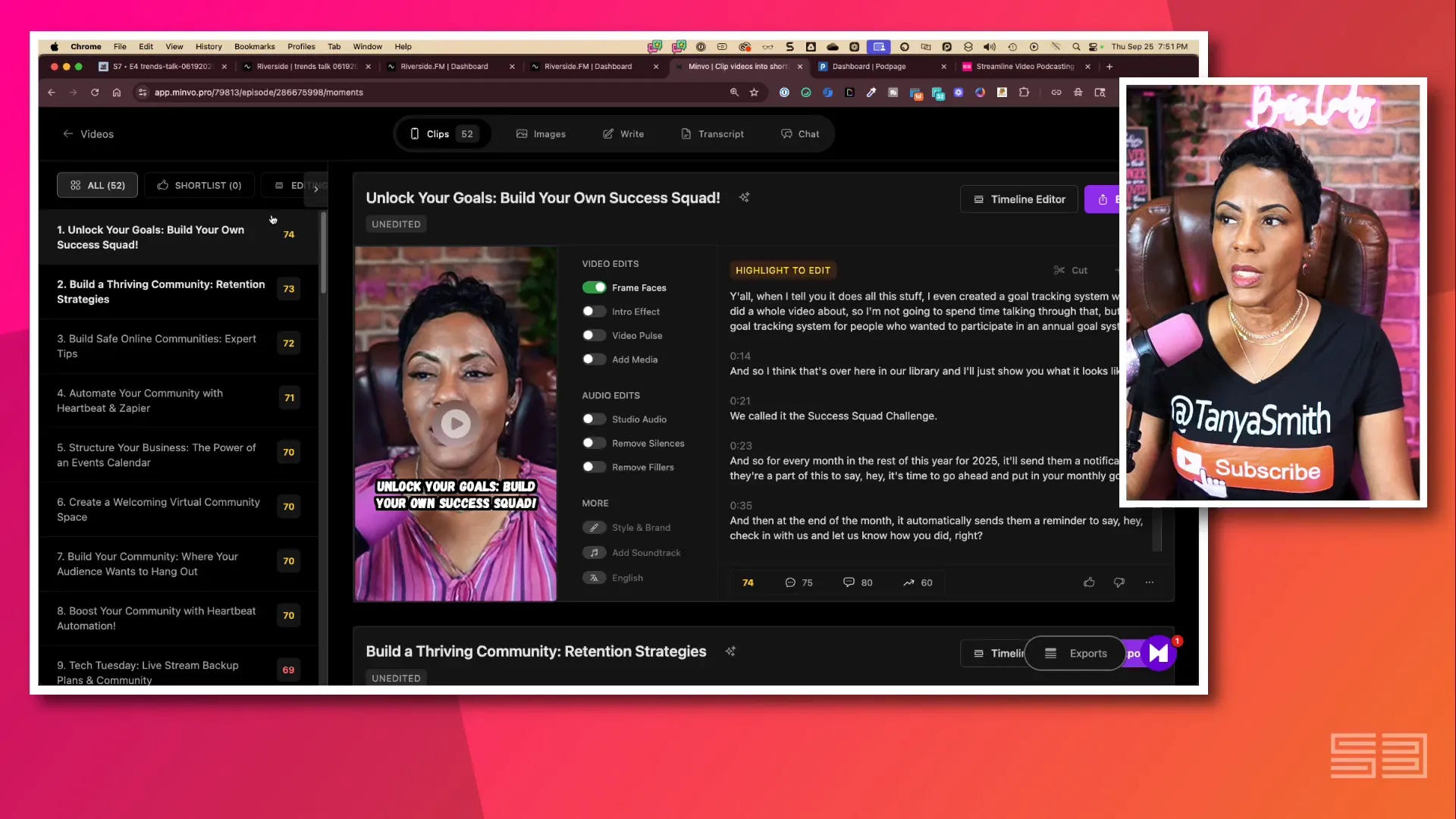
Task: Click the thumbs down icon on clip
Action: 1119,582
